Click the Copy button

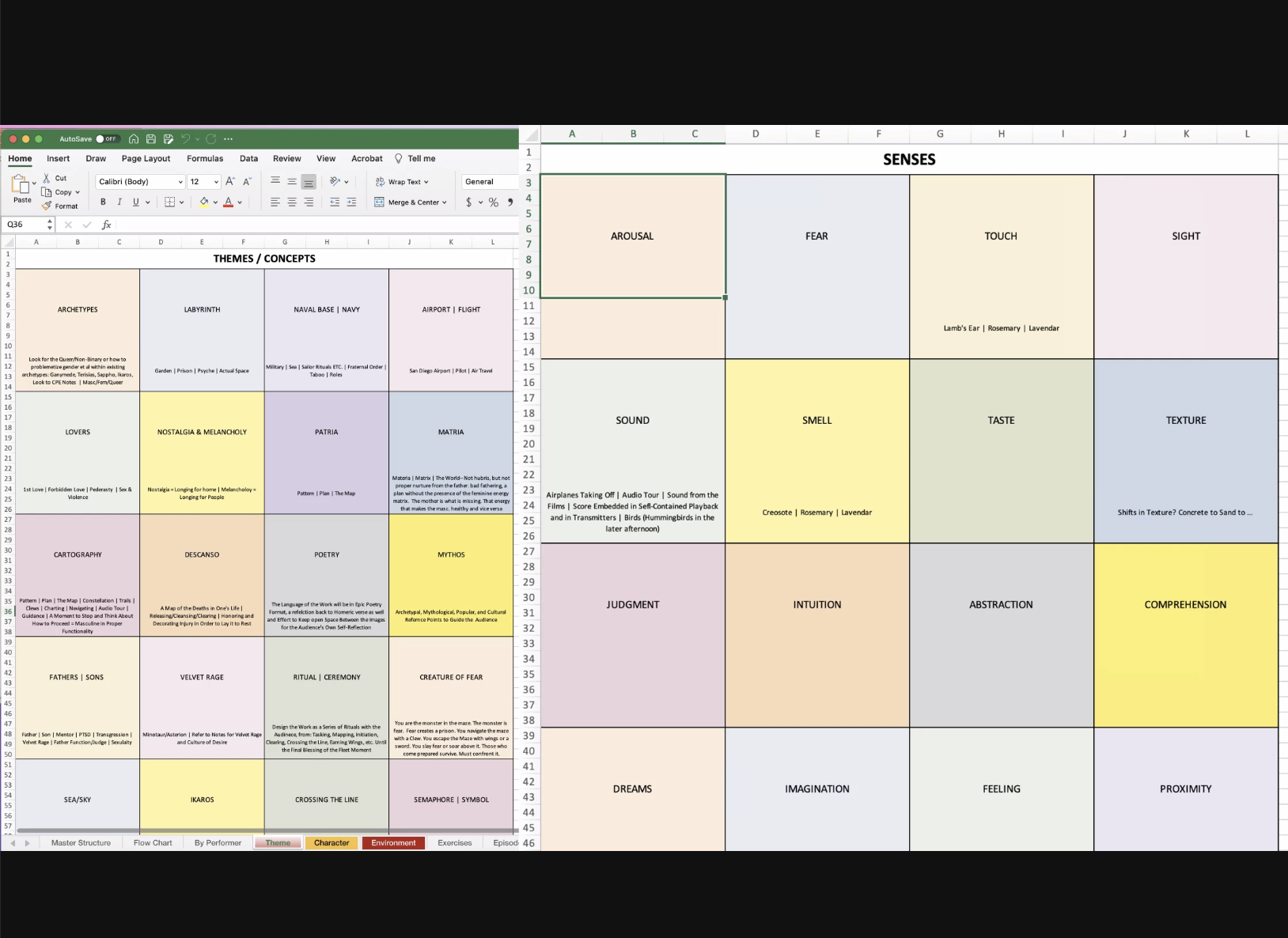coord(58,192)
